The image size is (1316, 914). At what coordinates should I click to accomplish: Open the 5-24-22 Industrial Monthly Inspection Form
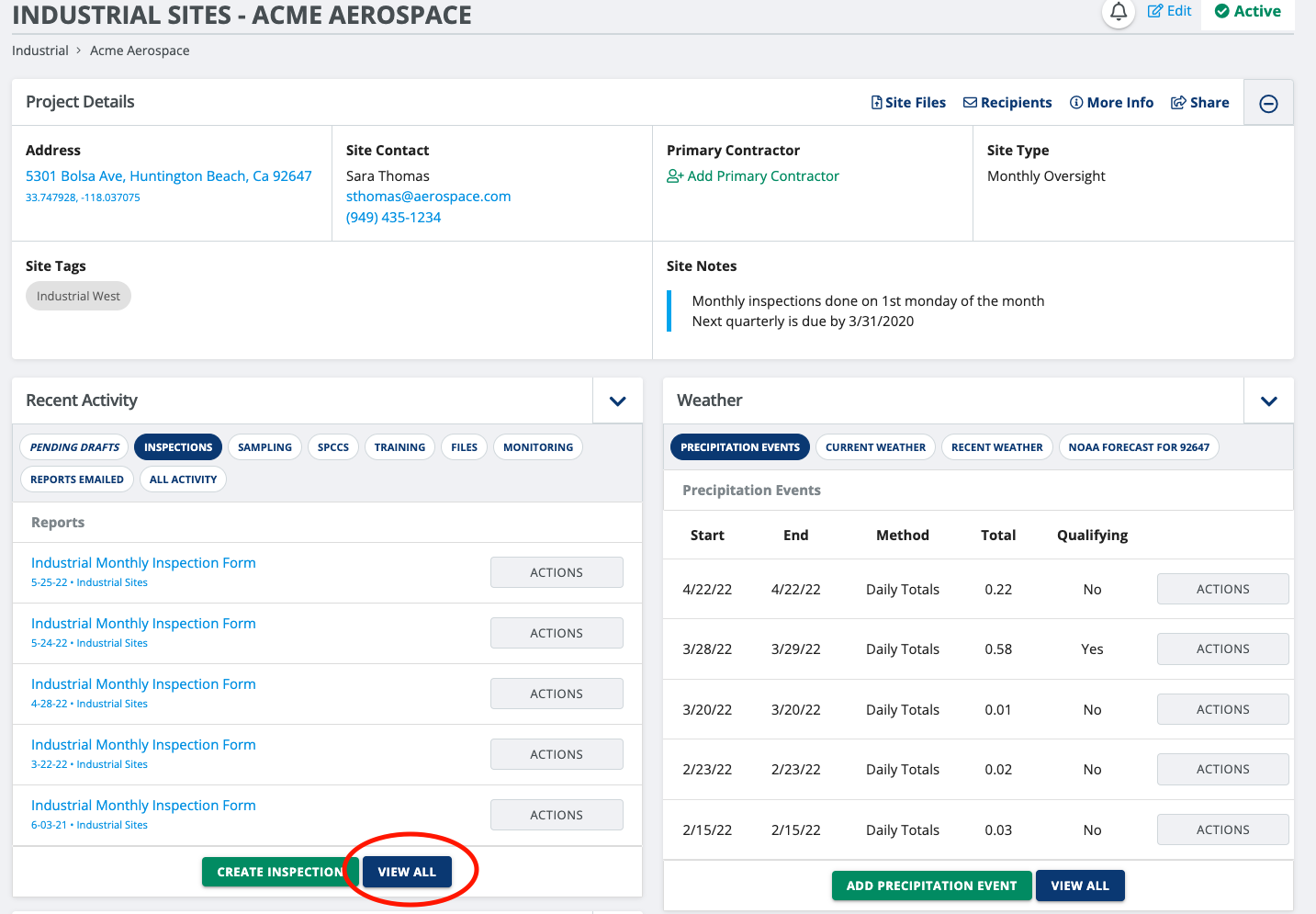tap(143, 624)
